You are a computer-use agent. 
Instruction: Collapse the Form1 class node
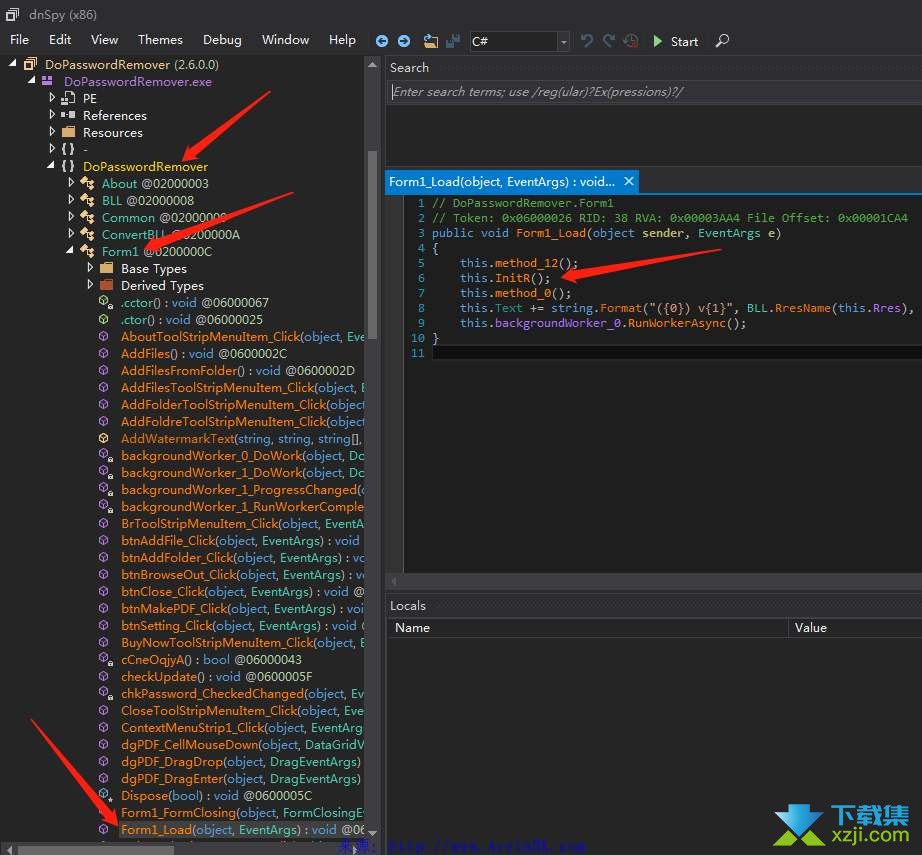[x=70, y=251]
